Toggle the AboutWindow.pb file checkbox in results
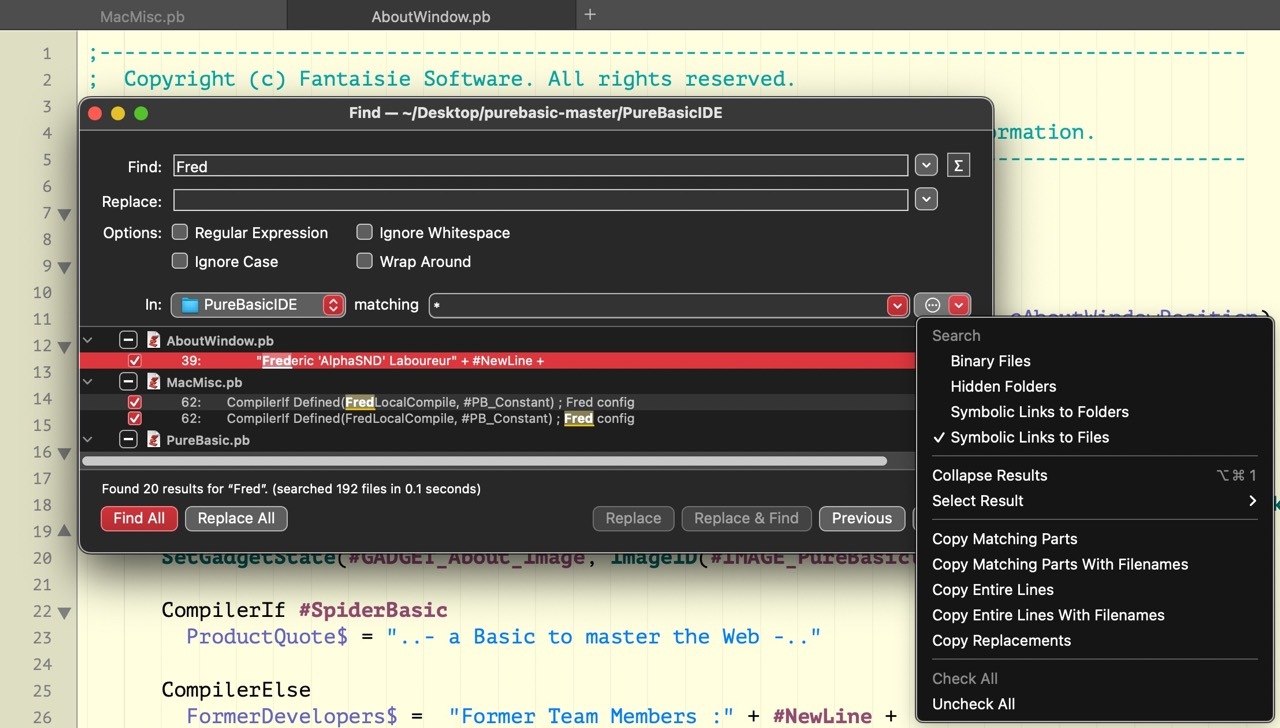 point(128,340)
